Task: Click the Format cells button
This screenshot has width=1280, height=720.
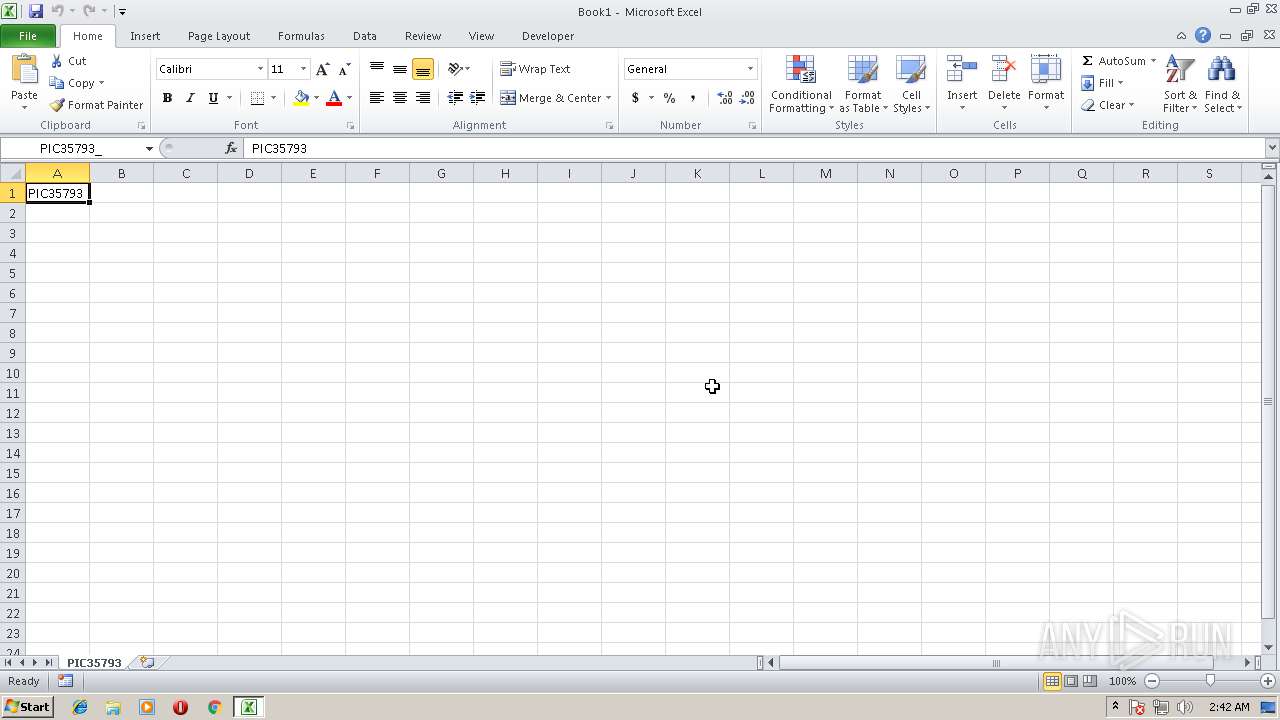Action: pos(1046,85)
